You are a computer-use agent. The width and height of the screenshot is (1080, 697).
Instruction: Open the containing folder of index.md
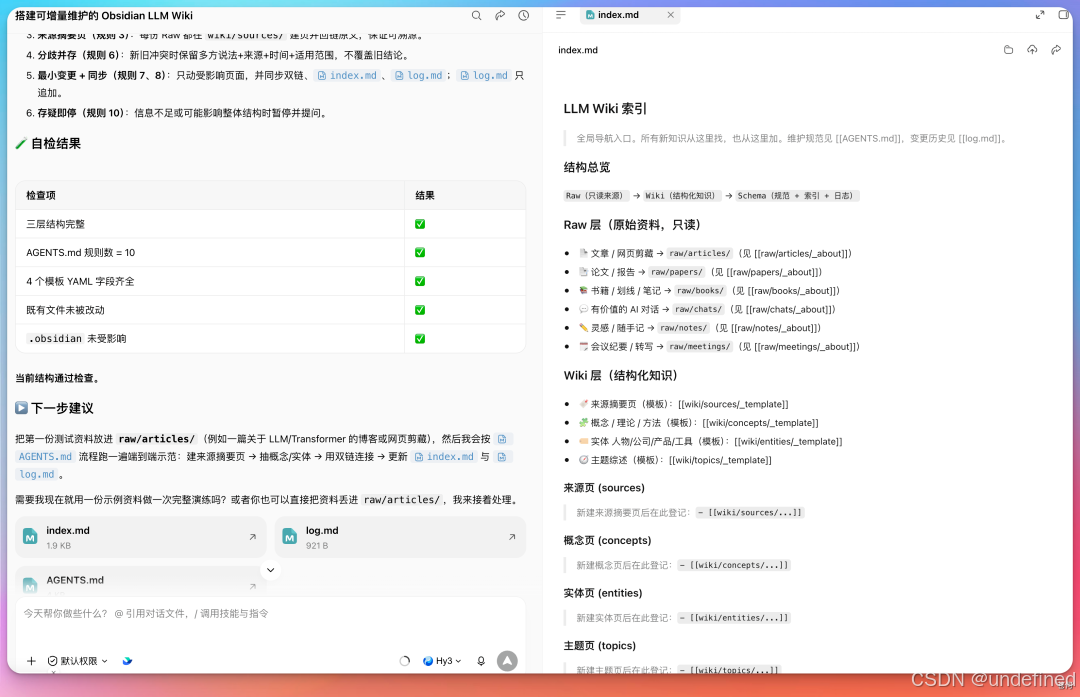(x=1008, y=50)
